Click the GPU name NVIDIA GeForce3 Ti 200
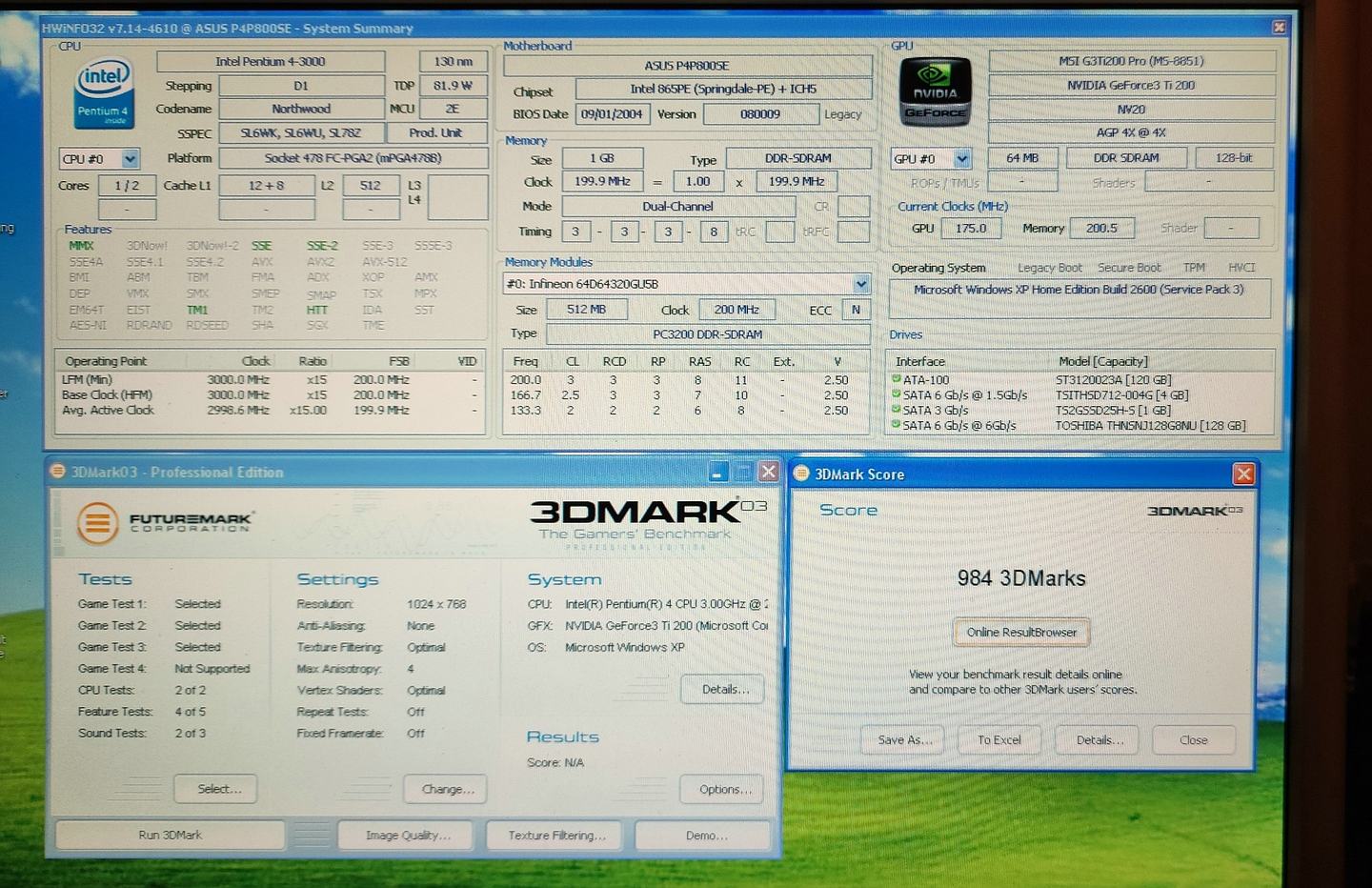The height and width of the screenshot is (888, 1372). pyautogui.click(x=1131, y=85)
